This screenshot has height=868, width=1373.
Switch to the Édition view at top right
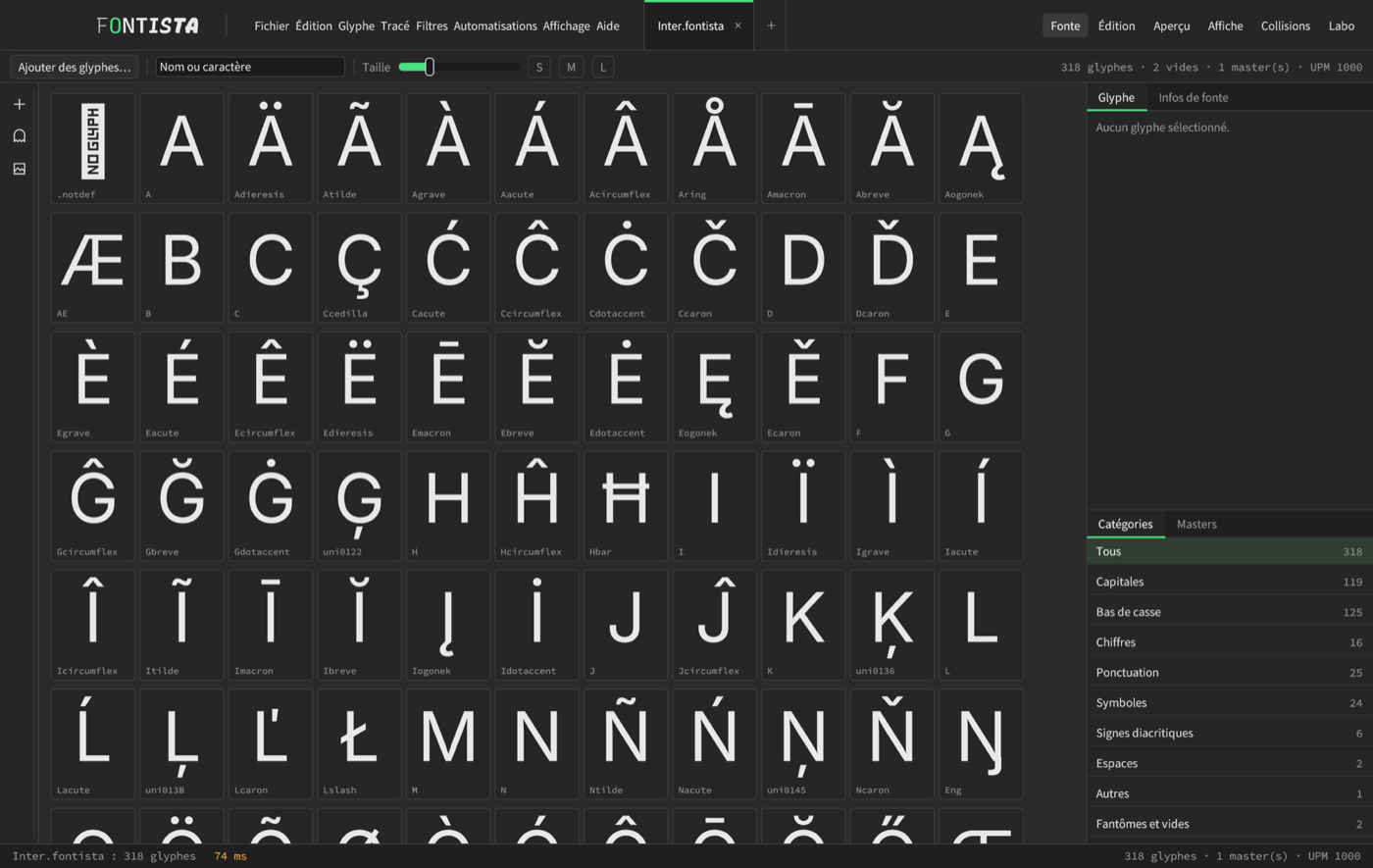click(1116, 26)
